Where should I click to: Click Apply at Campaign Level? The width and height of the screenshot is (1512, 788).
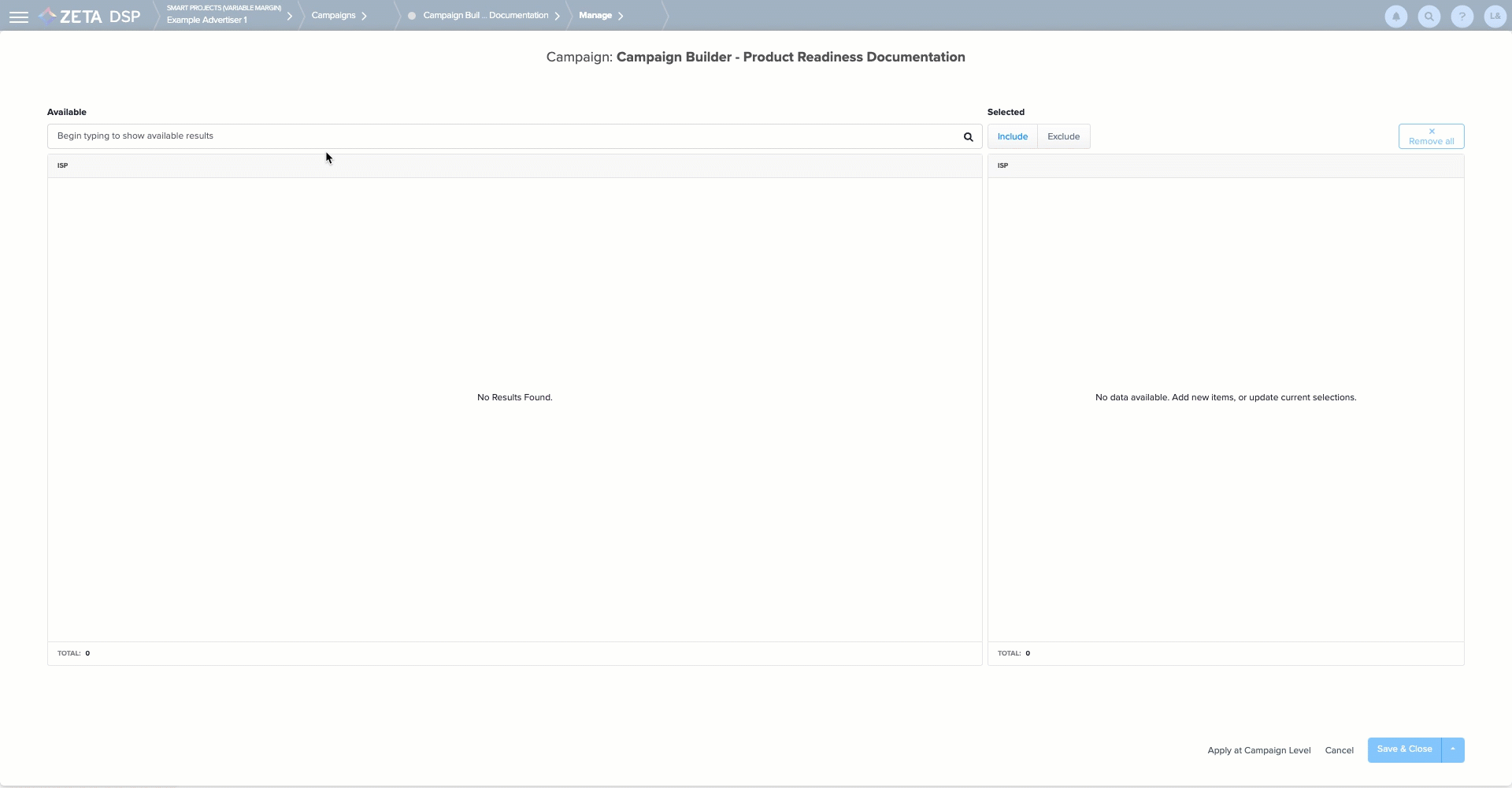point(1258,750)
